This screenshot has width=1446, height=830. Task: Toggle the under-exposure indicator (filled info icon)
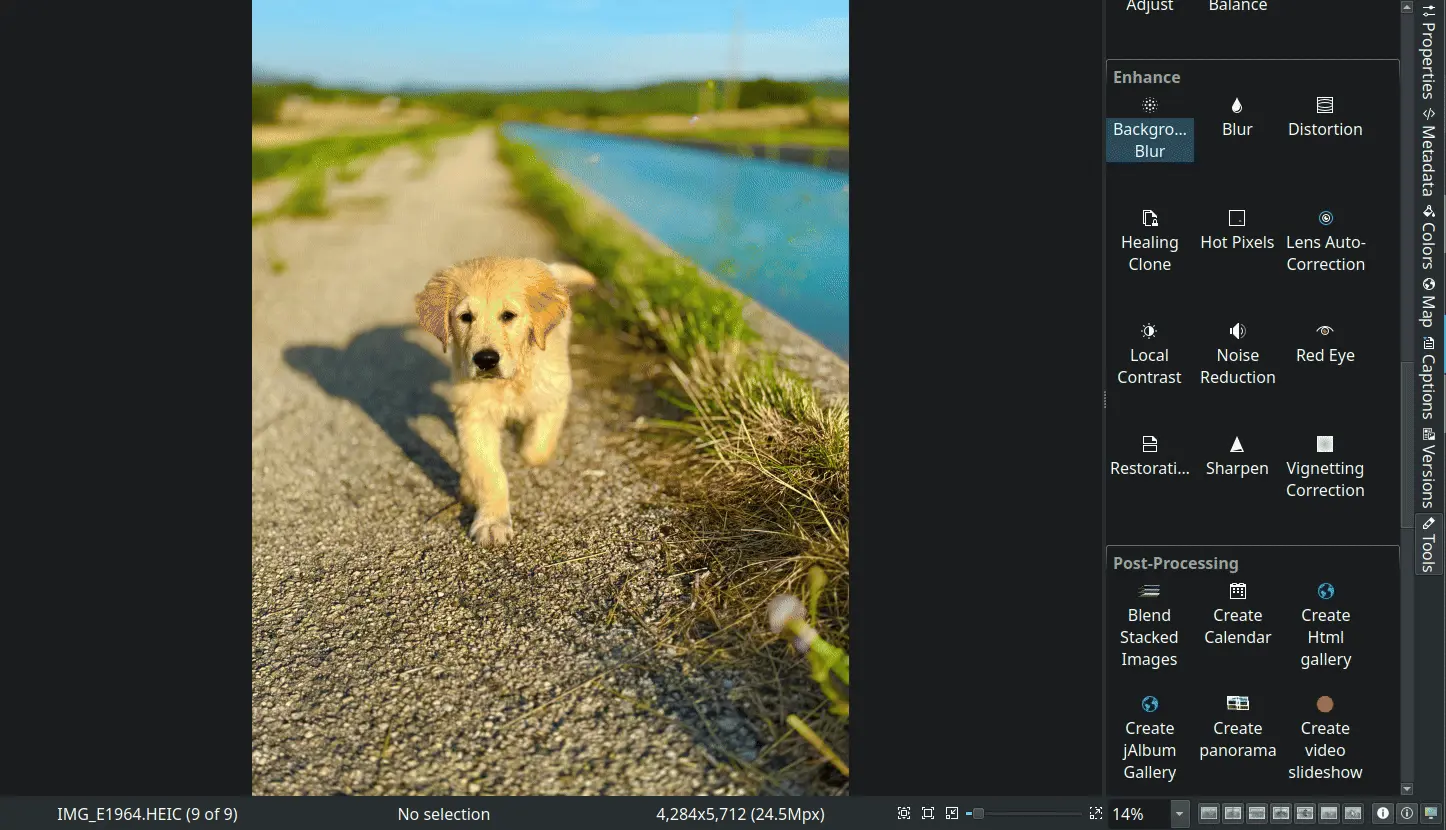(x=1383, y=814)
